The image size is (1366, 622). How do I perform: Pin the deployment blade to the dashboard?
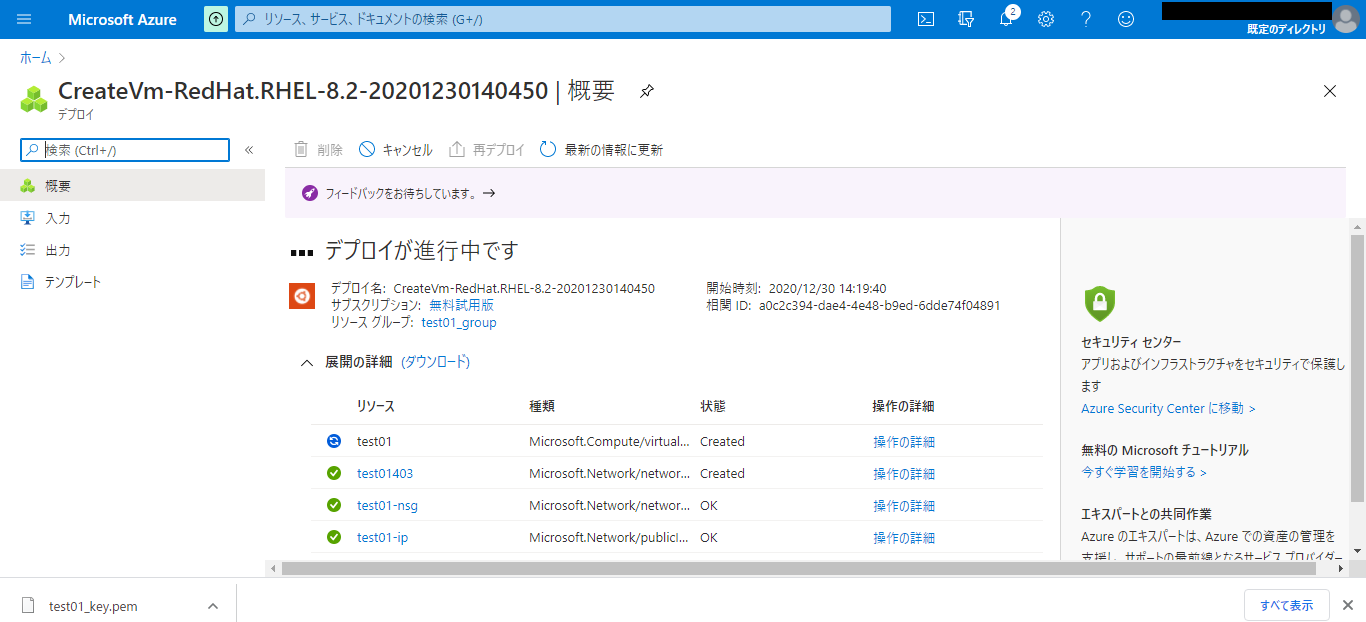coord(647,91)
